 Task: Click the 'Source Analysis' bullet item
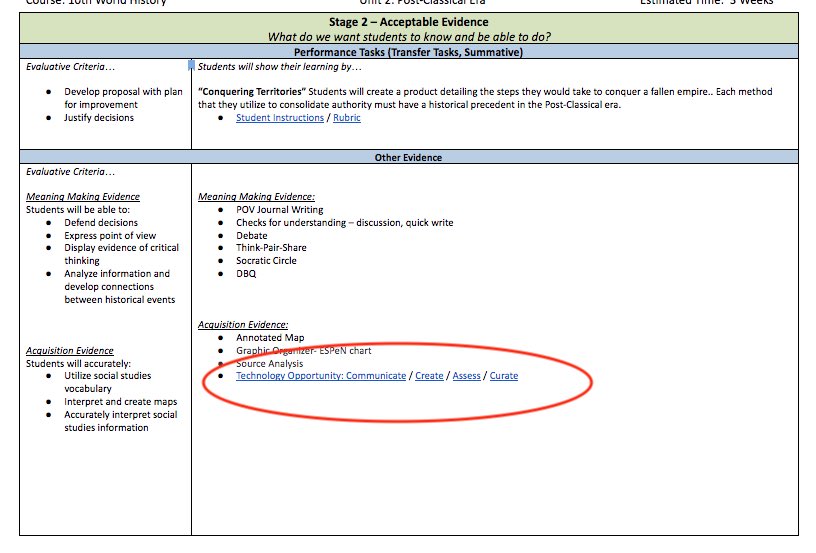(269, 363)
